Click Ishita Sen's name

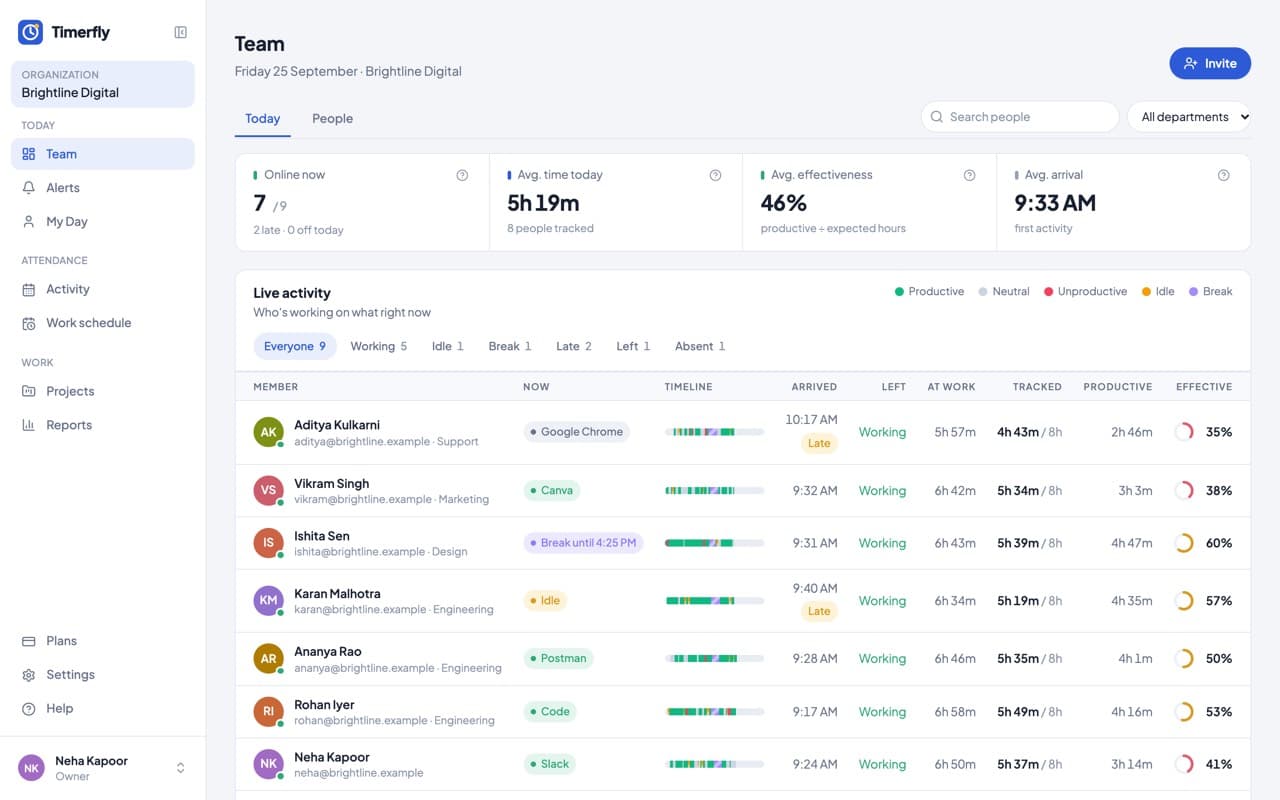pos(322,536)
